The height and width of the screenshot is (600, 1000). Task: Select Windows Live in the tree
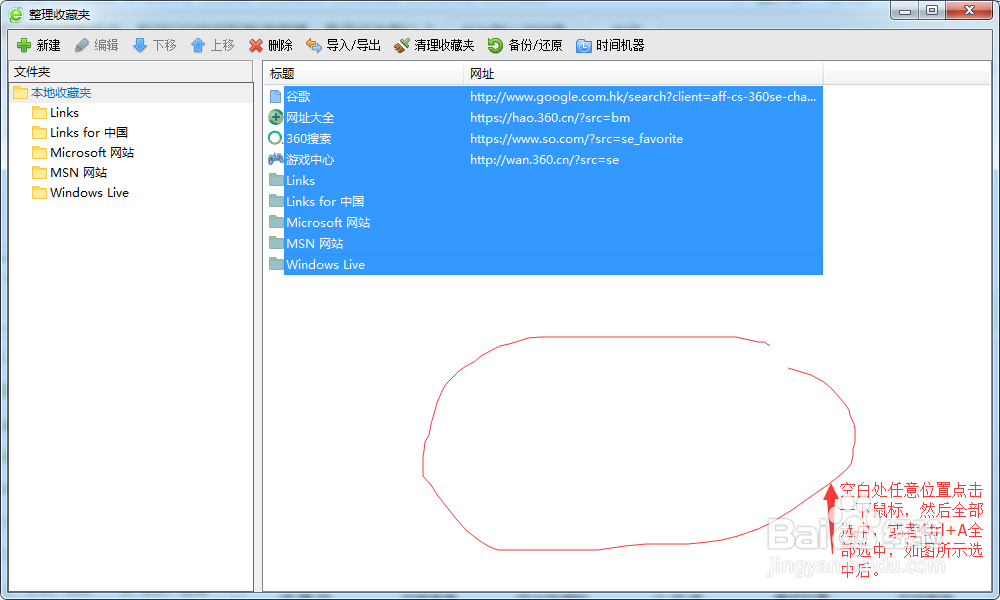89,193
